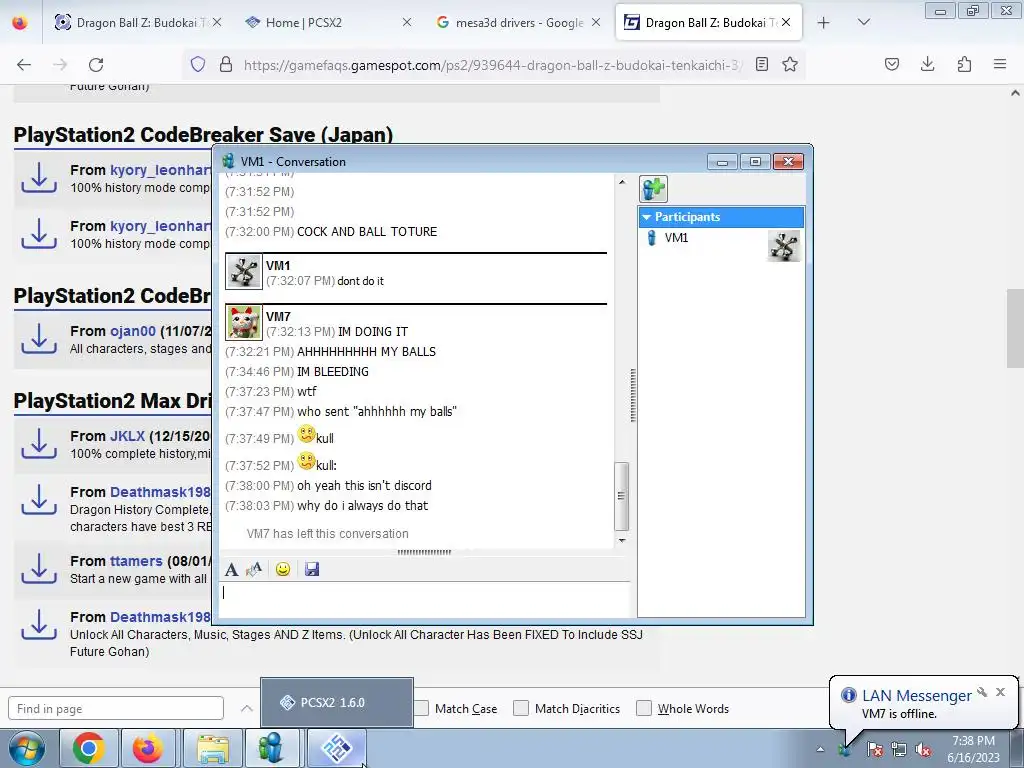Open a new tab with plus button
This screenshot has width=1024, height=768.
[x=824, y=23]
